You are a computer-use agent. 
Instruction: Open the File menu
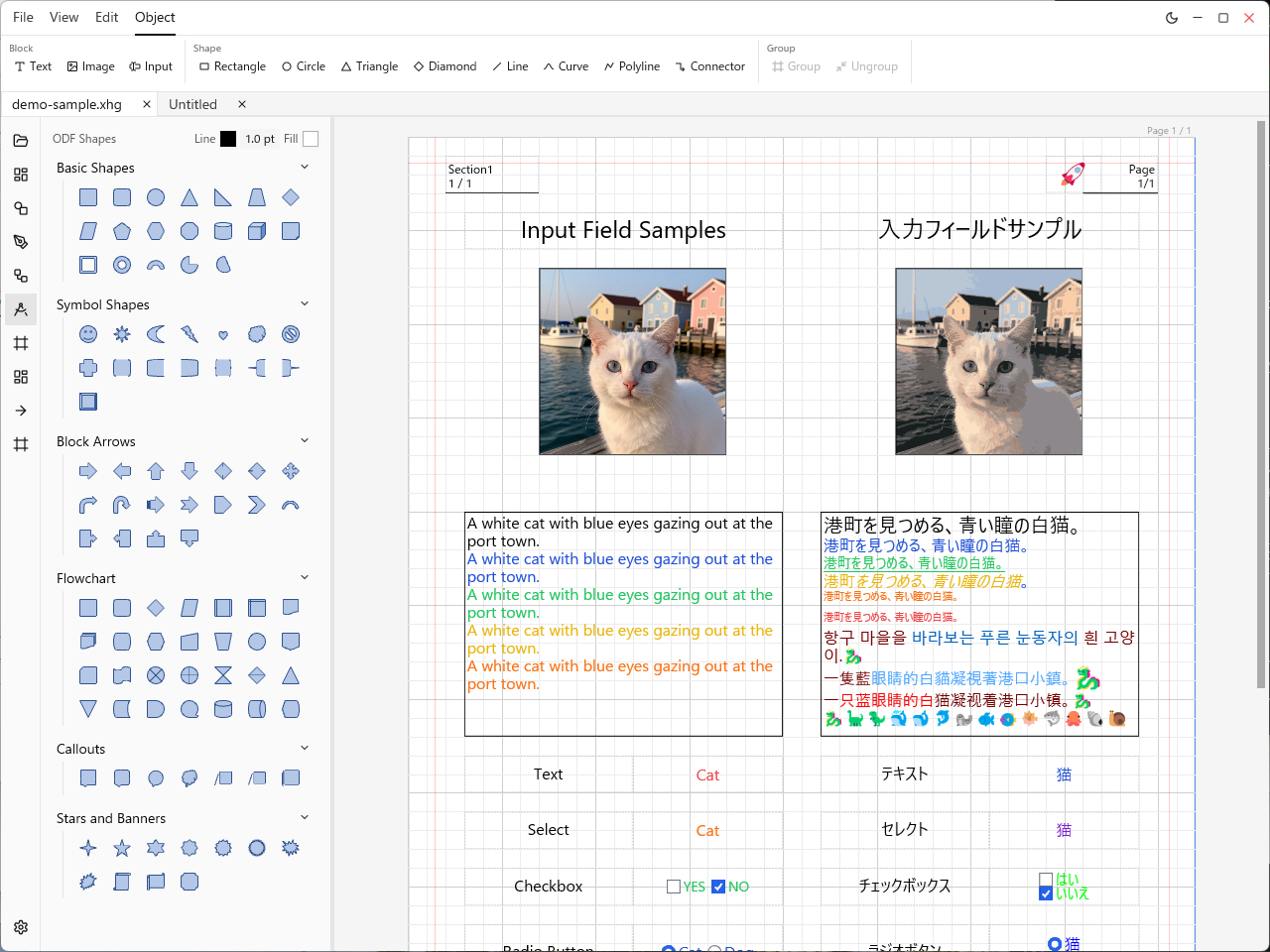(23, 17)
